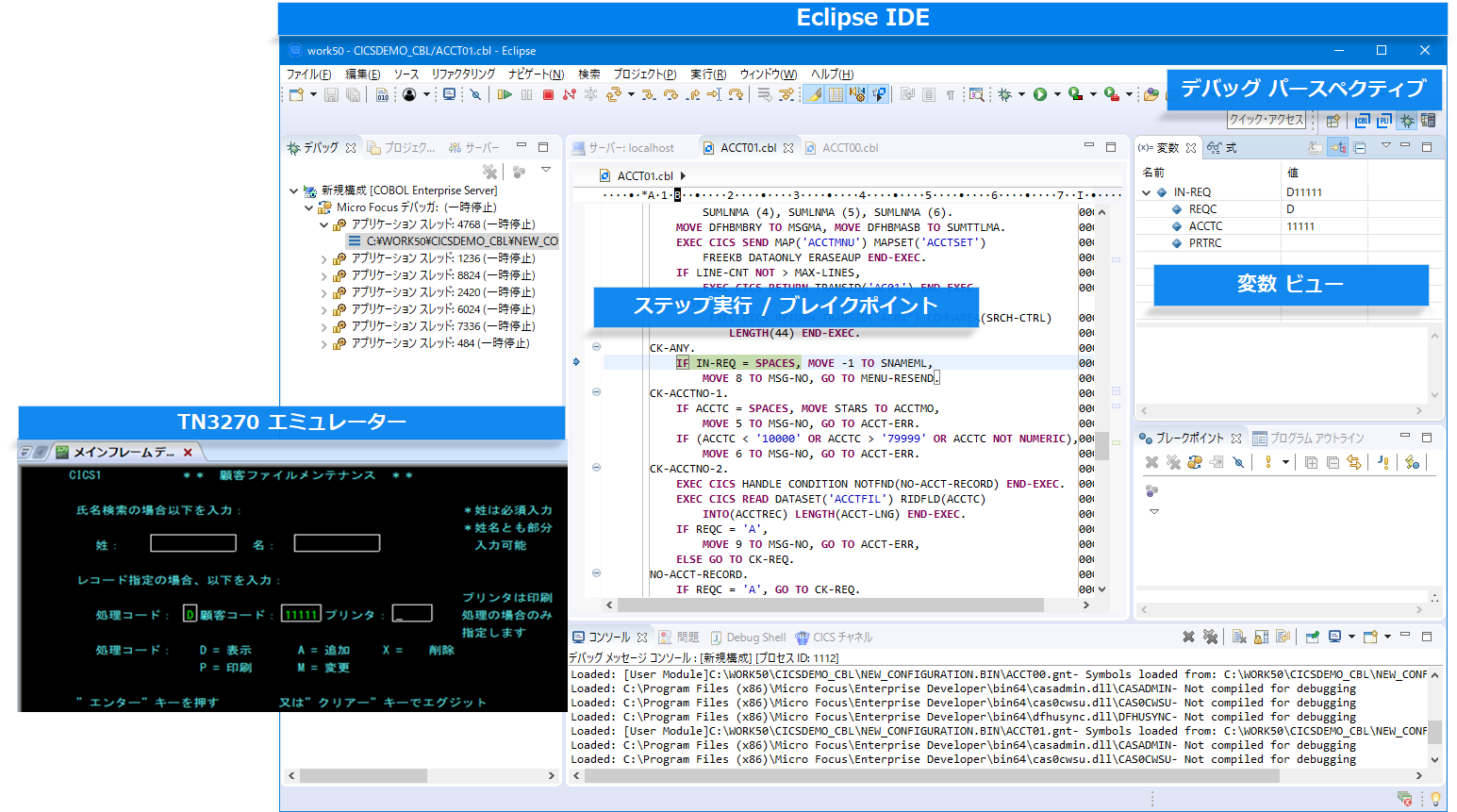Toggle Use Step Filters icon

pos(786,94)
